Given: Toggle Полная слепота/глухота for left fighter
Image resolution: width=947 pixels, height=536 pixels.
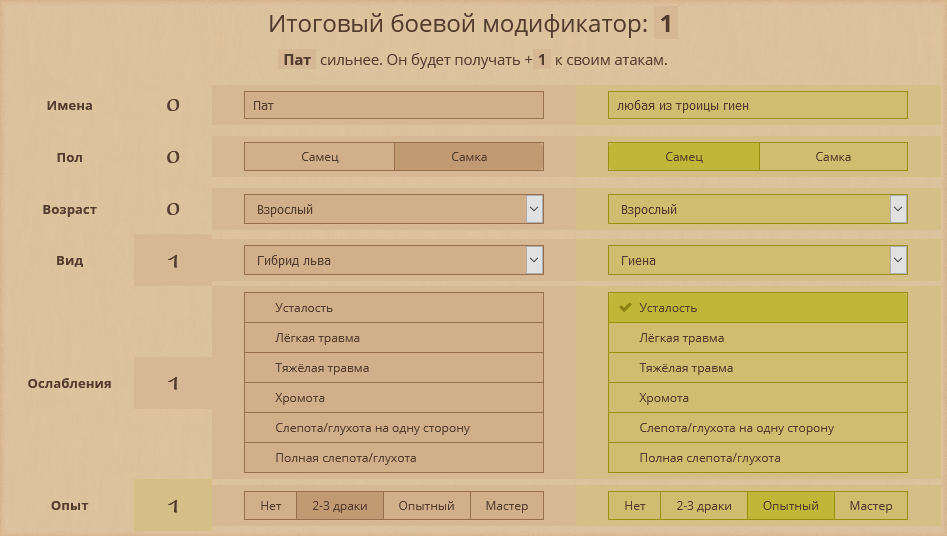Looking at the screenshot, I should [x=394, y=457].
